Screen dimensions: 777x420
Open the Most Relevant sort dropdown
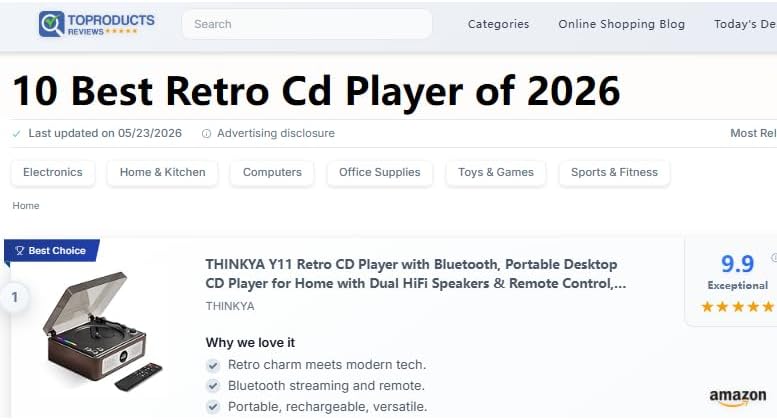[753, 133]
